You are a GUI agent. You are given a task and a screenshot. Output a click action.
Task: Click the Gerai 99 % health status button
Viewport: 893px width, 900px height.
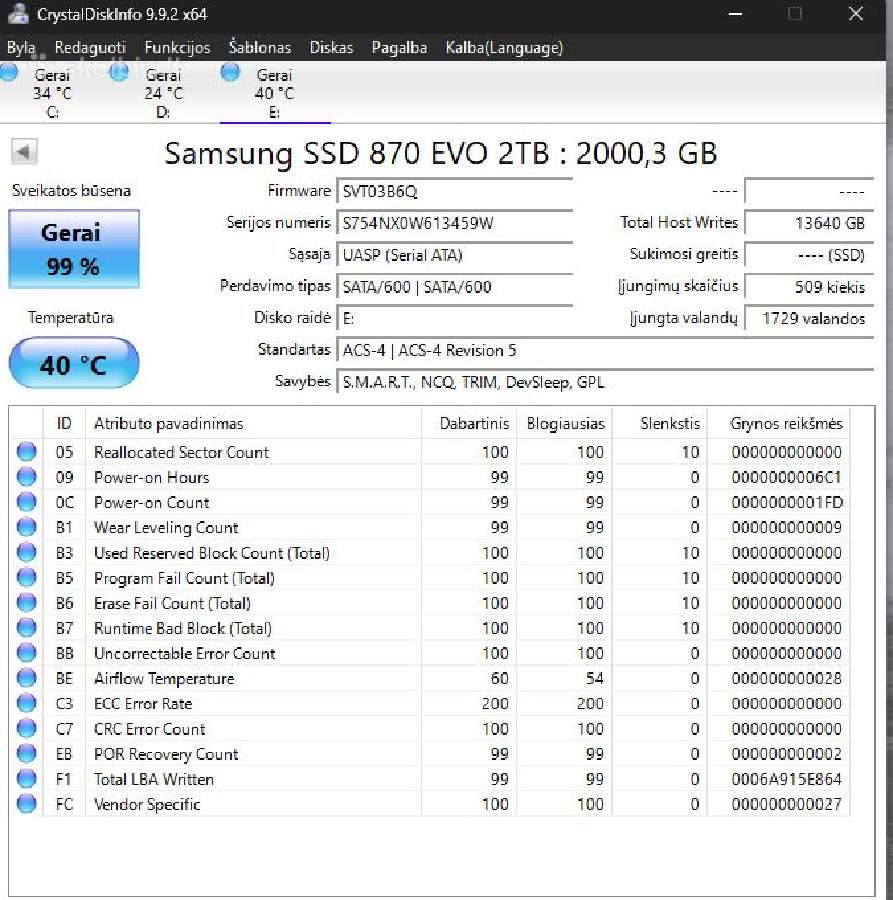tap(74, 249)
